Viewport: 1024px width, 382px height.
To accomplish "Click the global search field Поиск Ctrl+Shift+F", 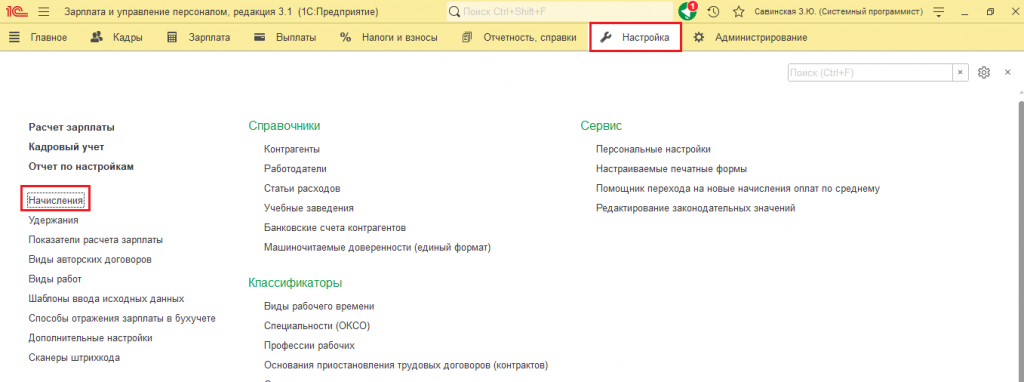I will click(560, 12).
